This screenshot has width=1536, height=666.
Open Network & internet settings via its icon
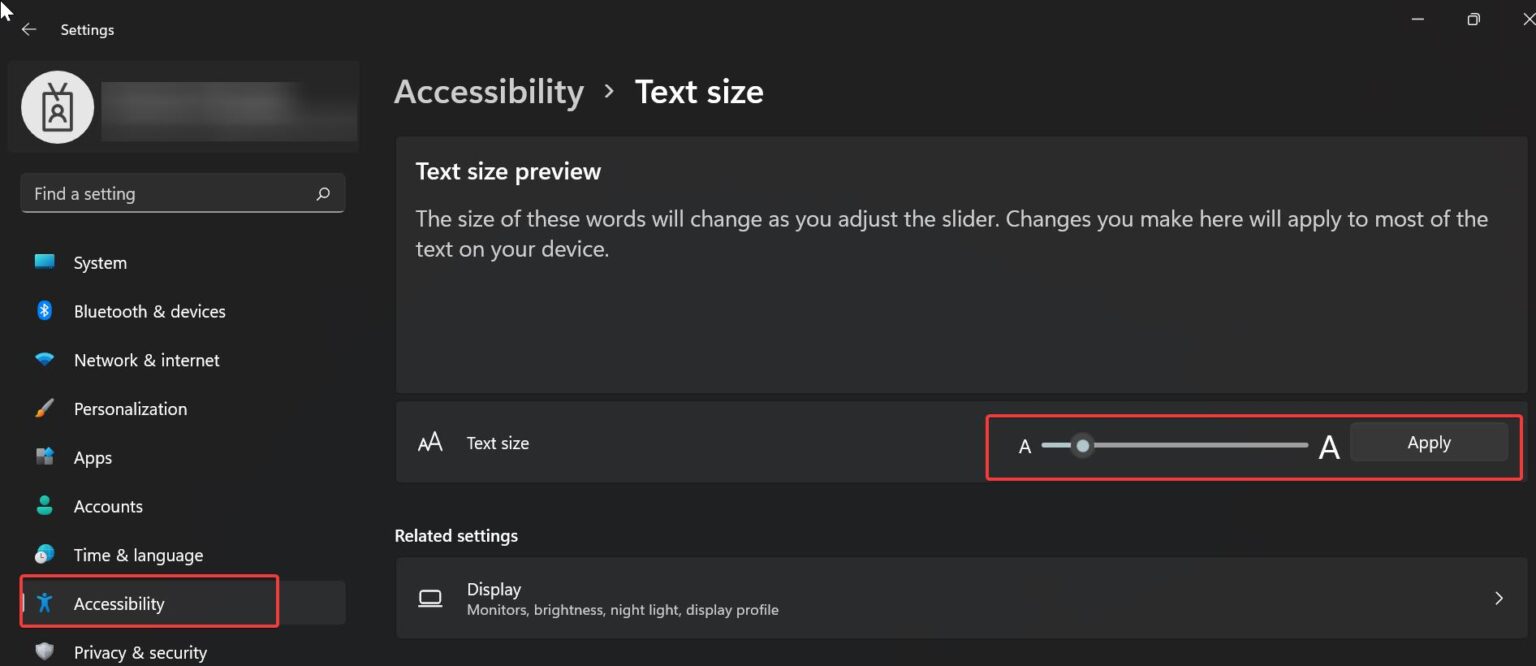coord(45,360)
